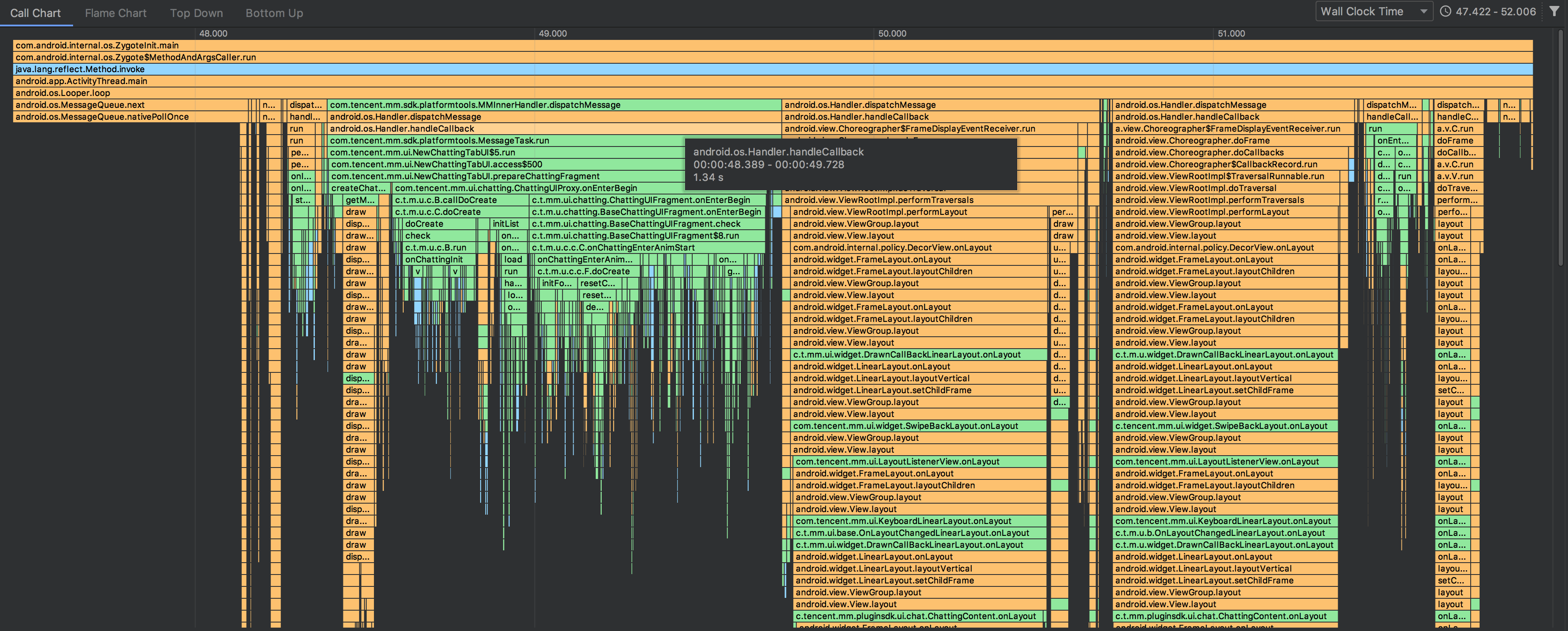
Task: Select the BaseChattingUIFragment$8.run bar
Action: [x=648, y=236]
